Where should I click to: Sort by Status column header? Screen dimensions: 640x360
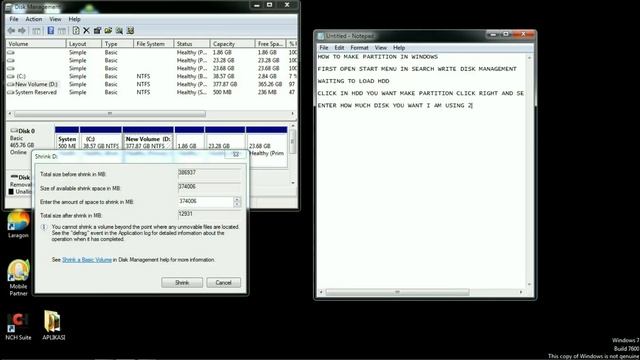point(192,44)
